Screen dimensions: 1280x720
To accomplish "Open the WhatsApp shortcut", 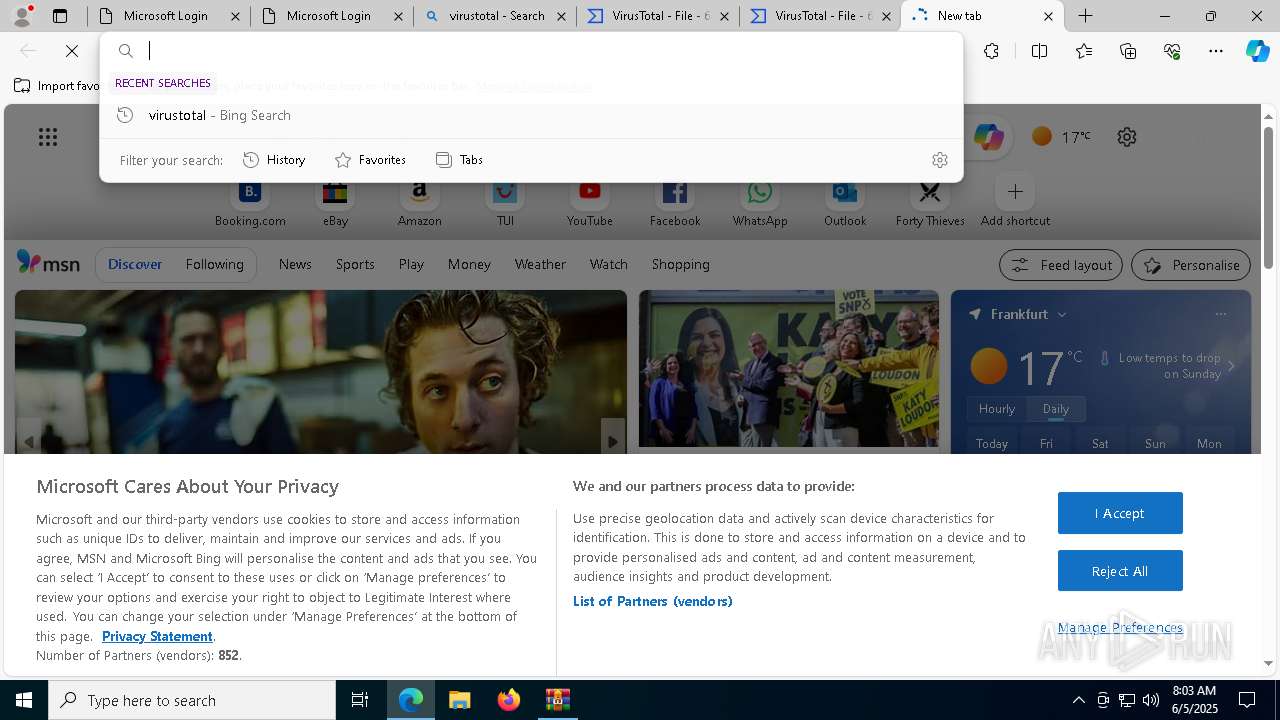I will click(760, 203).
